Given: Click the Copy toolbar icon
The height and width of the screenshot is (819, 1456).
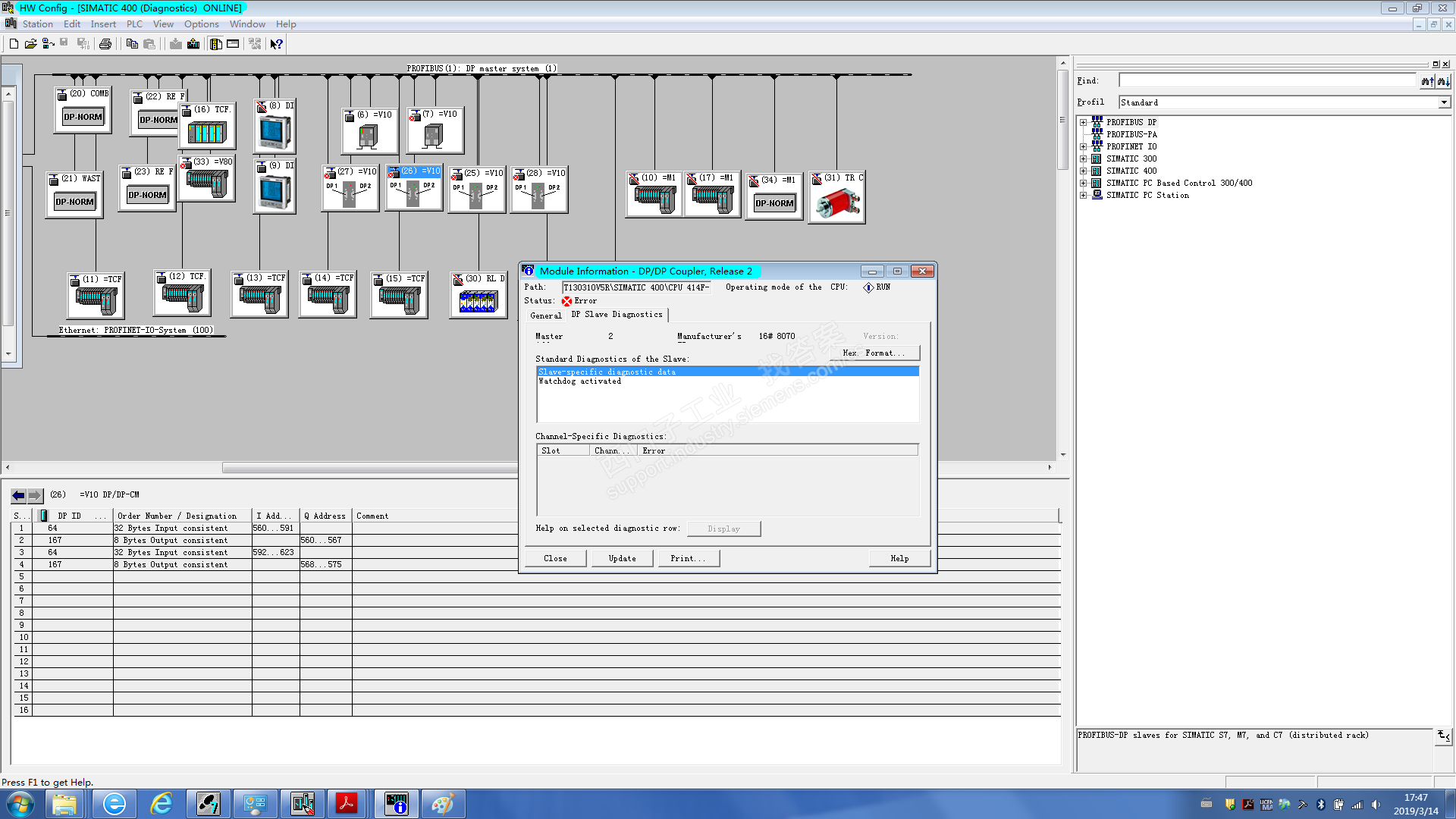Looking at the screenshot, I should point(132,44).
